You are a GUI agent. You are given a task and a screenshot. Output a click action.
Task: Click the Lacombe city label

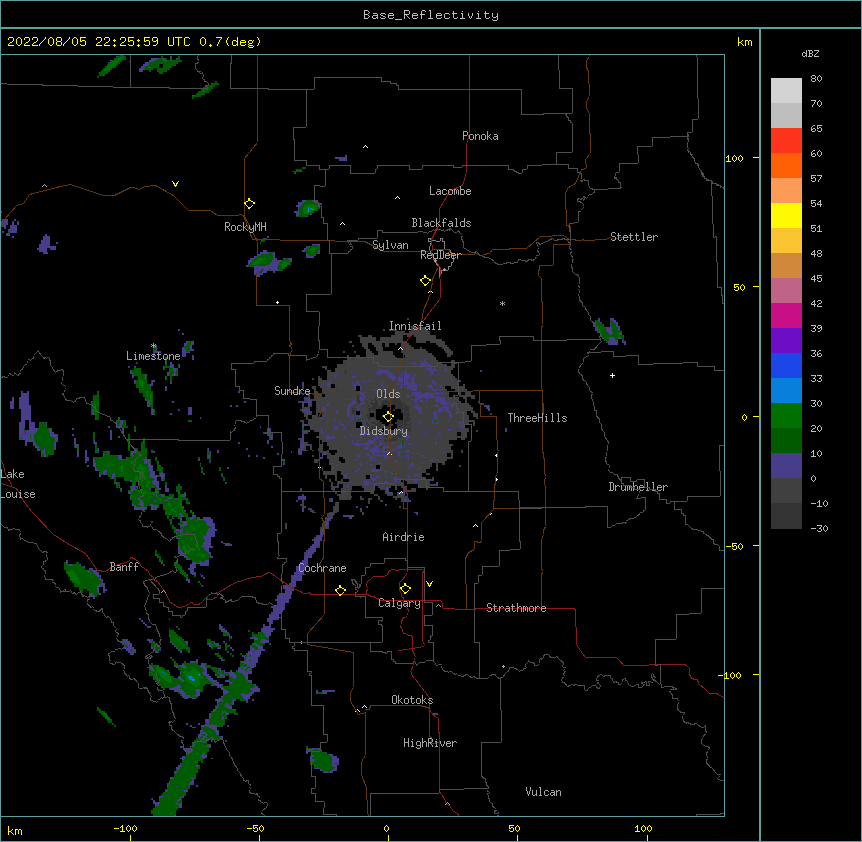(450, 191)
